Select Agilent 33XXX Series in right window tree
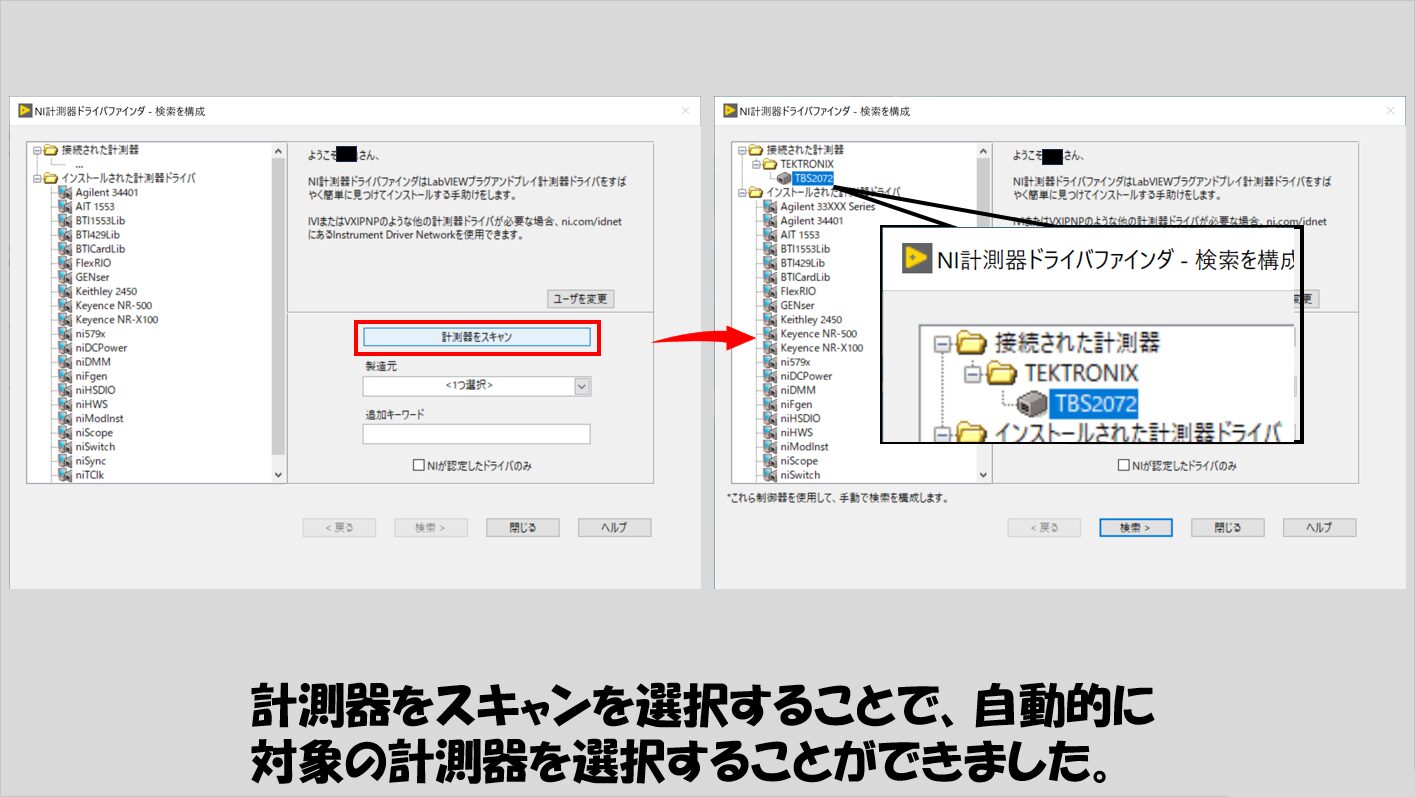 coord(828,207)
